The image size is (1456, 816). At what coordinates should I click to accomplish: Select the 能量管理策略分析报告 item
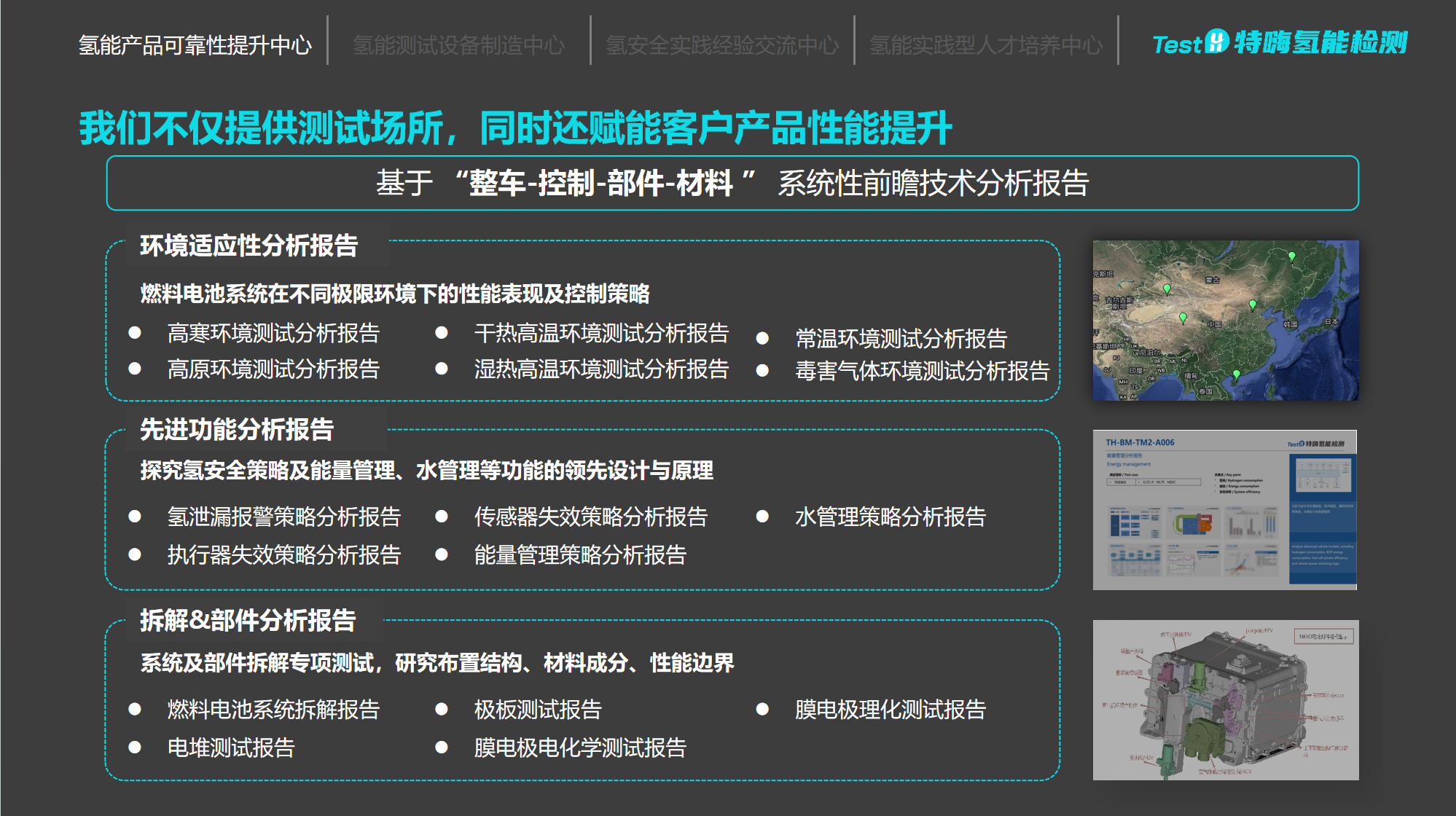click(579, 554)
